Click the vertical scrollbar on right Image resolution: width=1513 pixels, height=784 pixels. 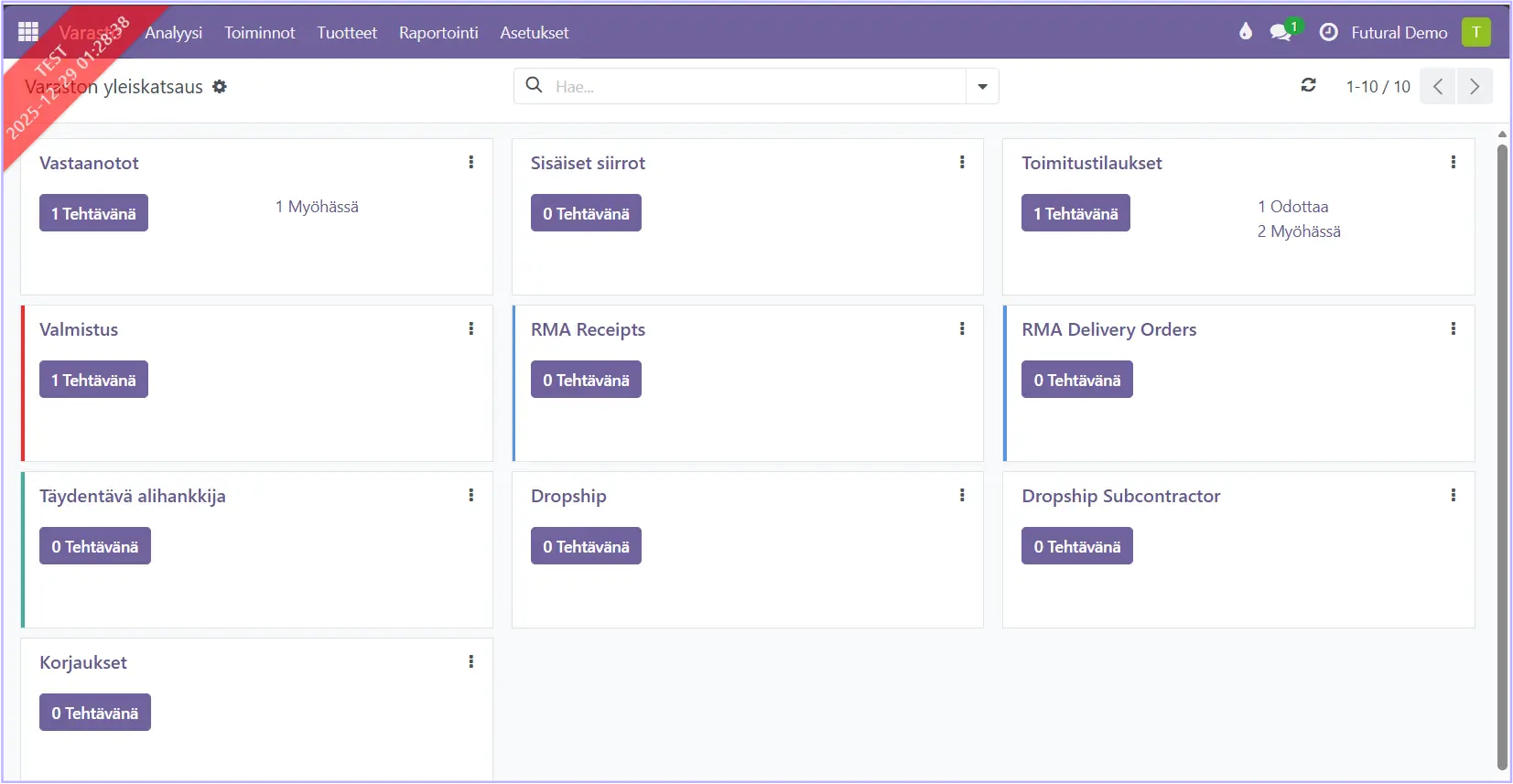pos(1502,457)
